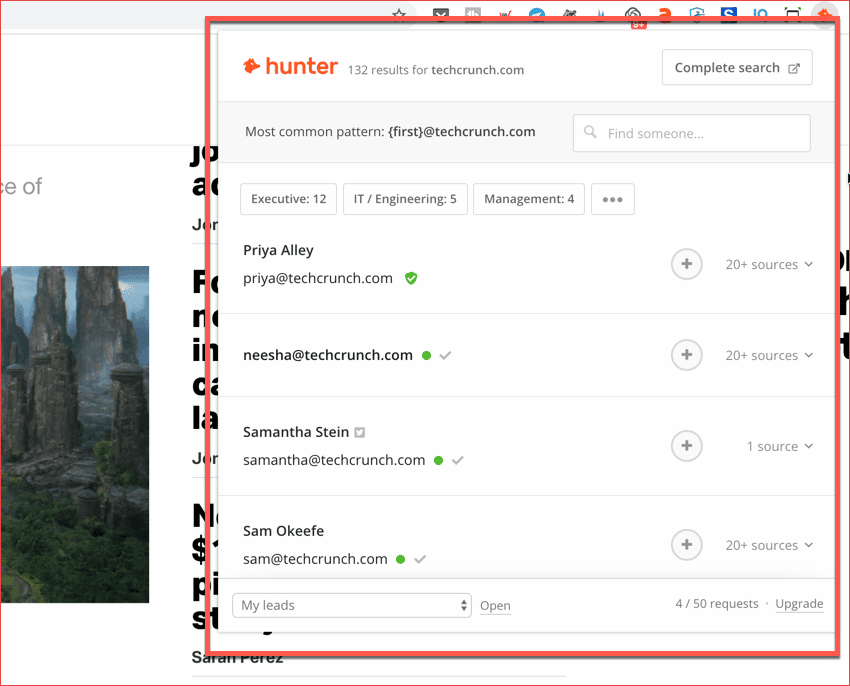Click Samantha Stein's Twitter icon
This screenshot has height=686, width=850.
point(360,432)
